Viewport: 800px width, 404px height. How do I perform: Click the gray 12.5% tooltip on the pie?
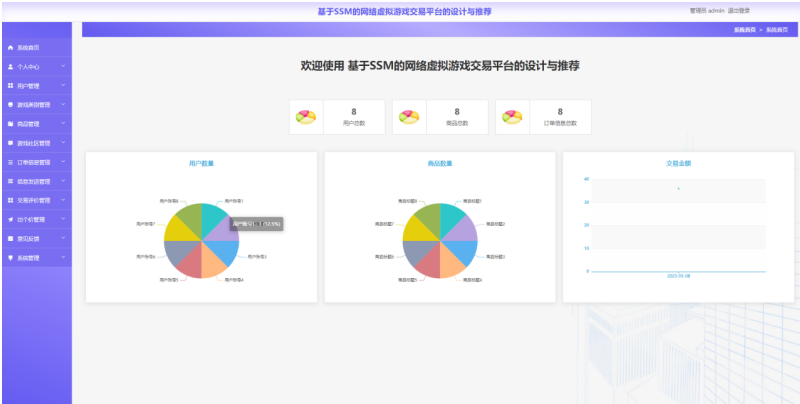coord(257,224)
